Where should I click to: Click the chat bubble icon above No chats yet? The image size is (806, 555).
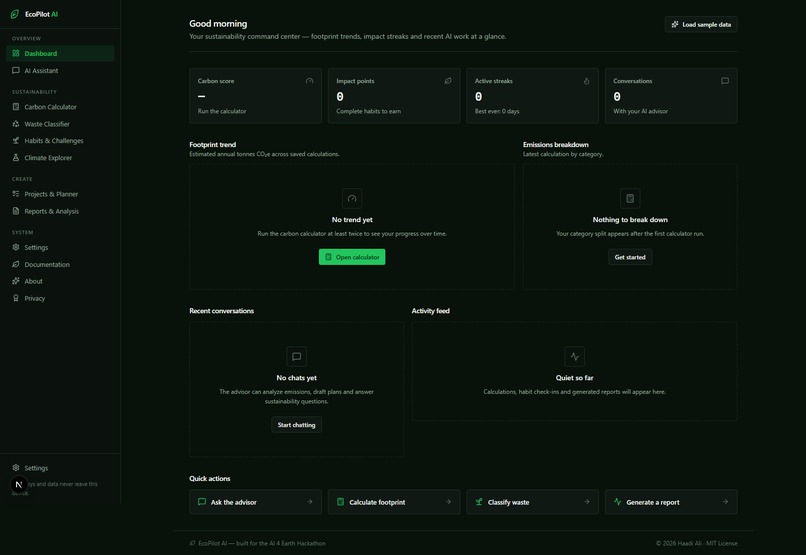pyautogui.click(x=297, y=357)
